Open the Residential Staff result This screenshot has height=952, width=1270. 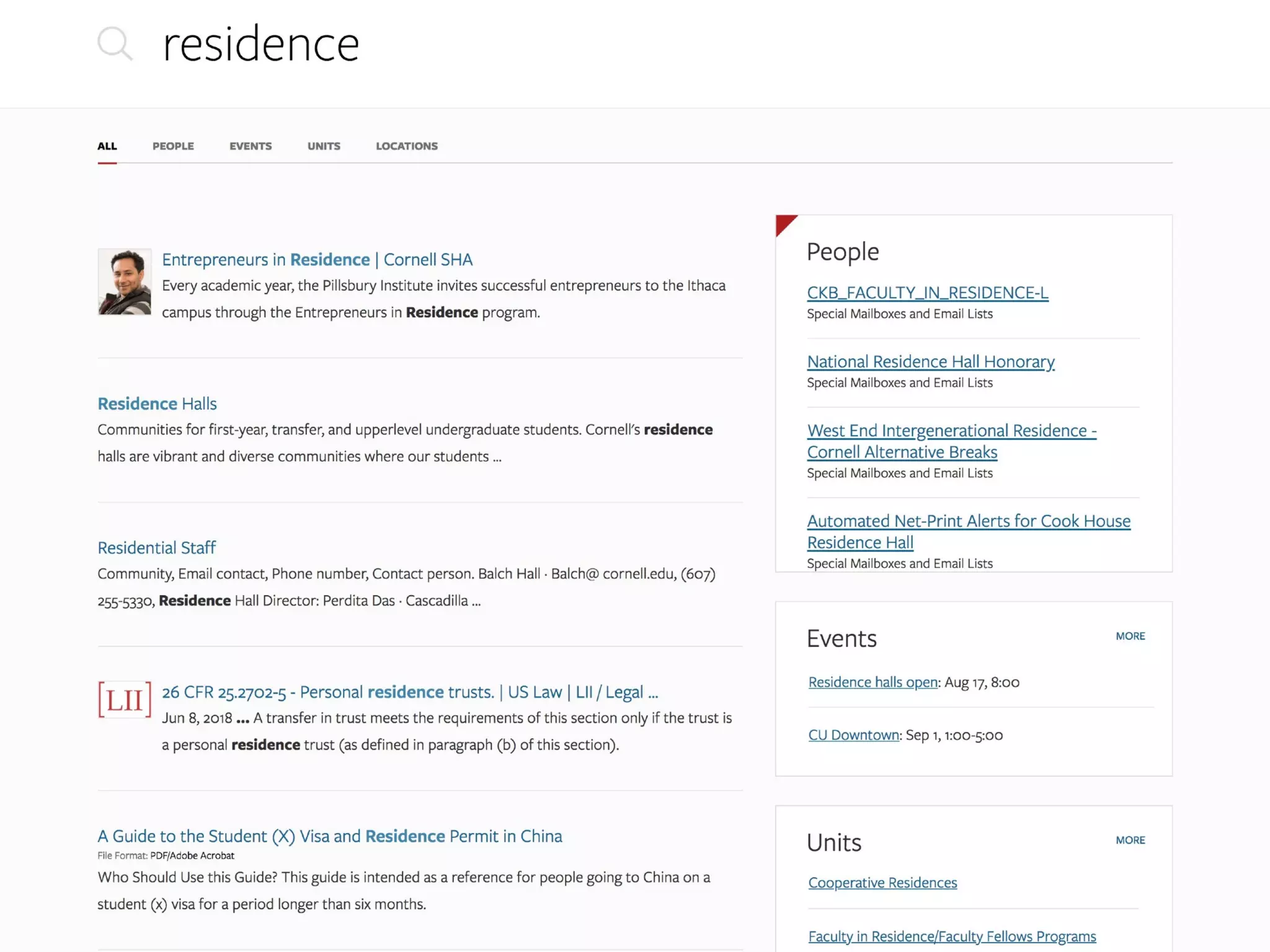[x=156, y=548]
